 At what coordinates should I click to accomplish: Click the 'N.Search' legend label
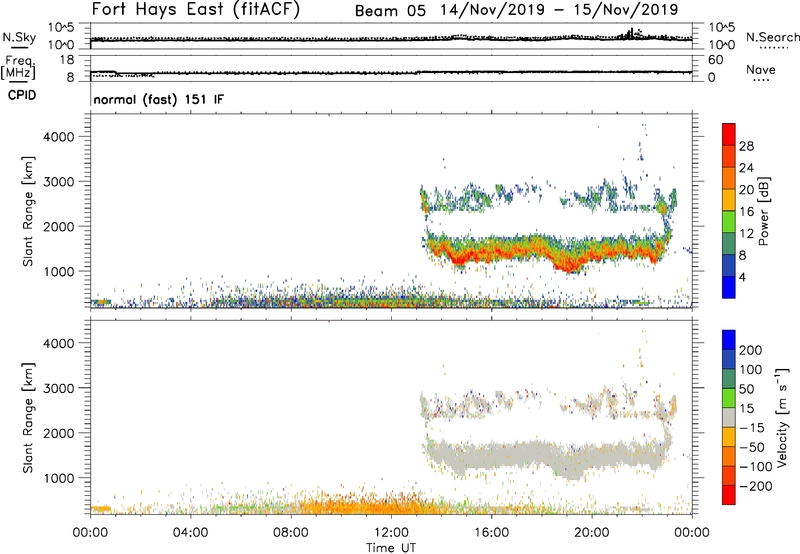(x=772, y=37)
